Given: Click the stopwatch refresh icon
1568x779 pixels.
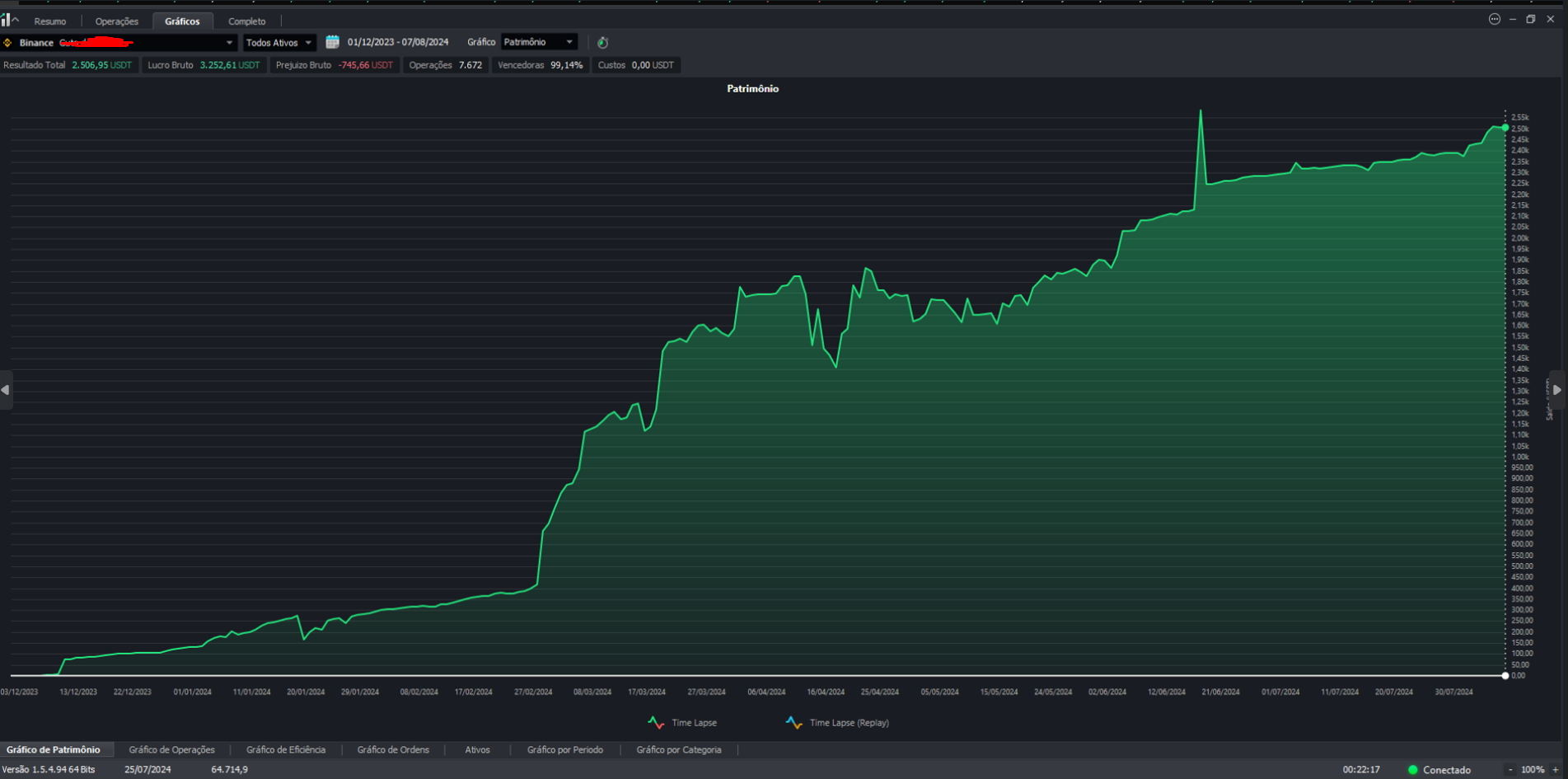Looking at the screenshot, I should [x=603, y=43].
